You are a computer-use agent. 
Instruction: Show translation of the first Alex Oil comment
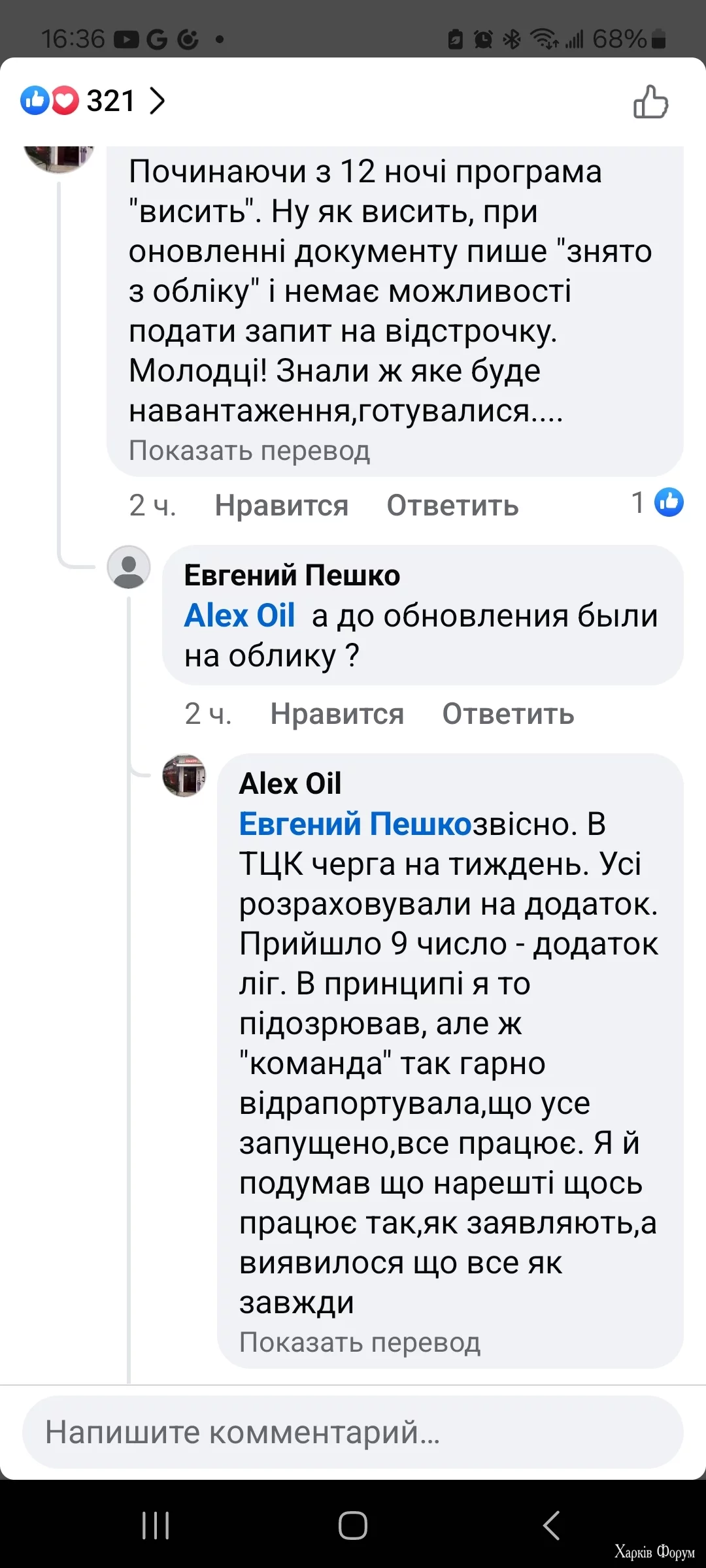coord(249,451)
